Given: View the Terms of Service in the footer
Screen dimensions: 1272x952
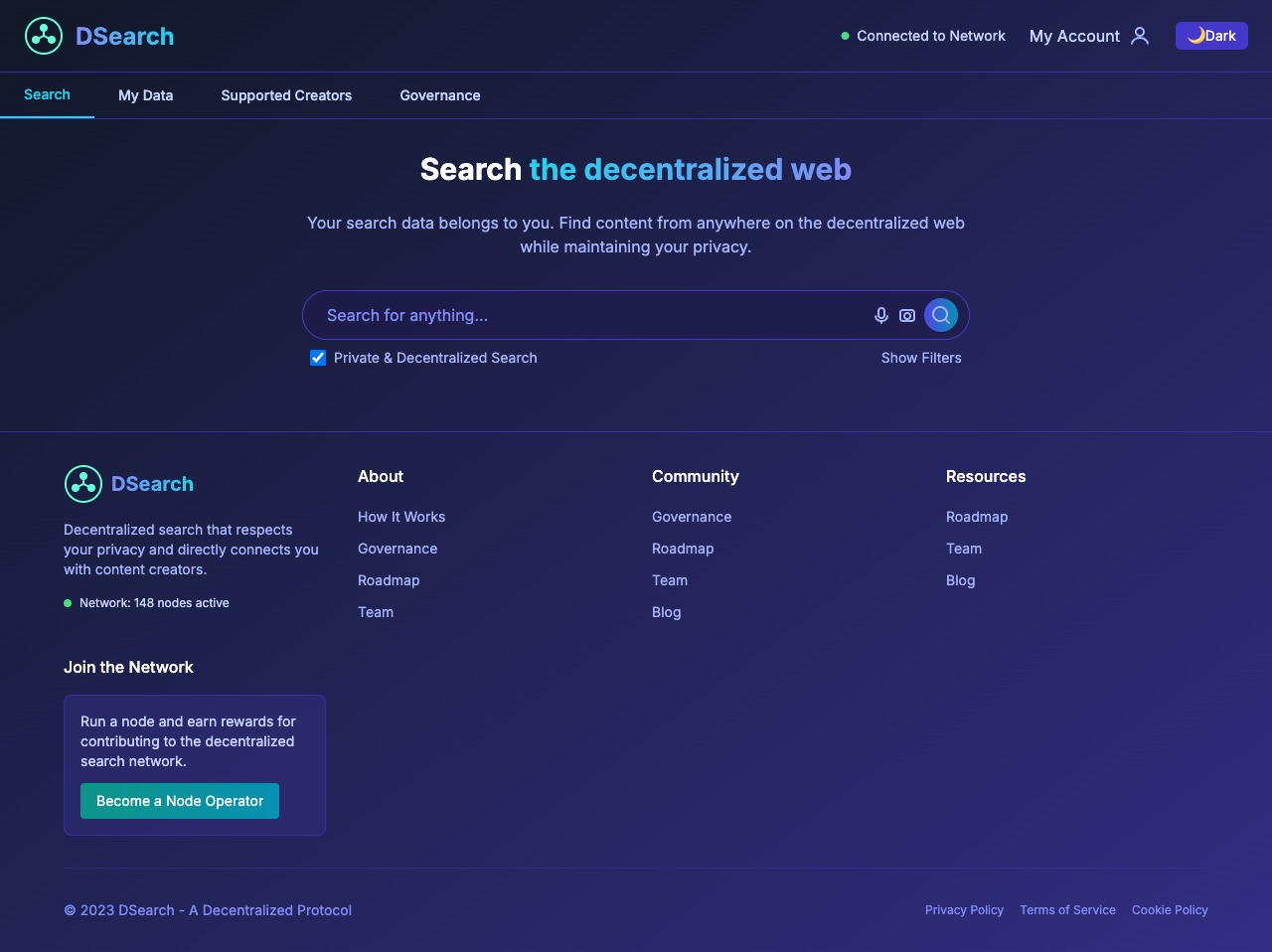Looking at the screenshot, I should [1067, 909].
